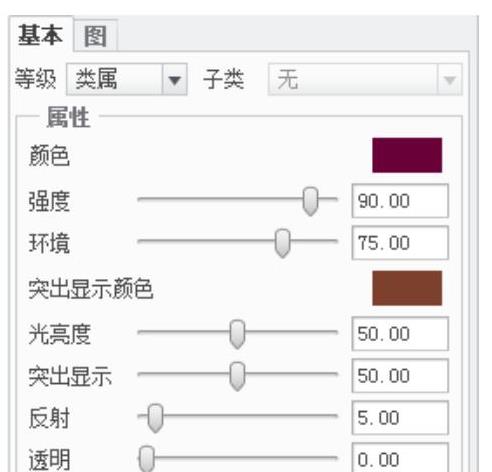Switch to the 图 tab
Viewport: 492px width, 472px height.
[96, 36]
